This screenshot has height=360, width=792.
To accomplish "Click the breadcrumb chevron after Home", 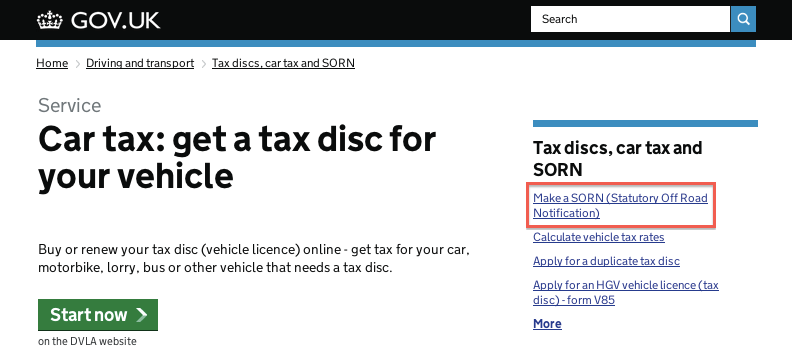I will click(78, 64).
